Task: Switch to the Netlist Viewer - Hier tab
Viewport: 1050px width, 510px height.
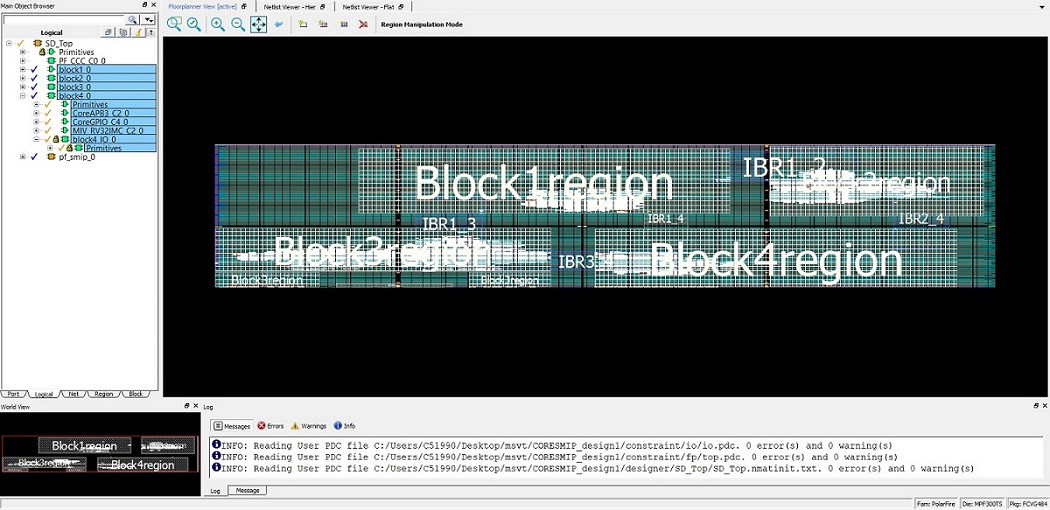Action: [289, 7]
